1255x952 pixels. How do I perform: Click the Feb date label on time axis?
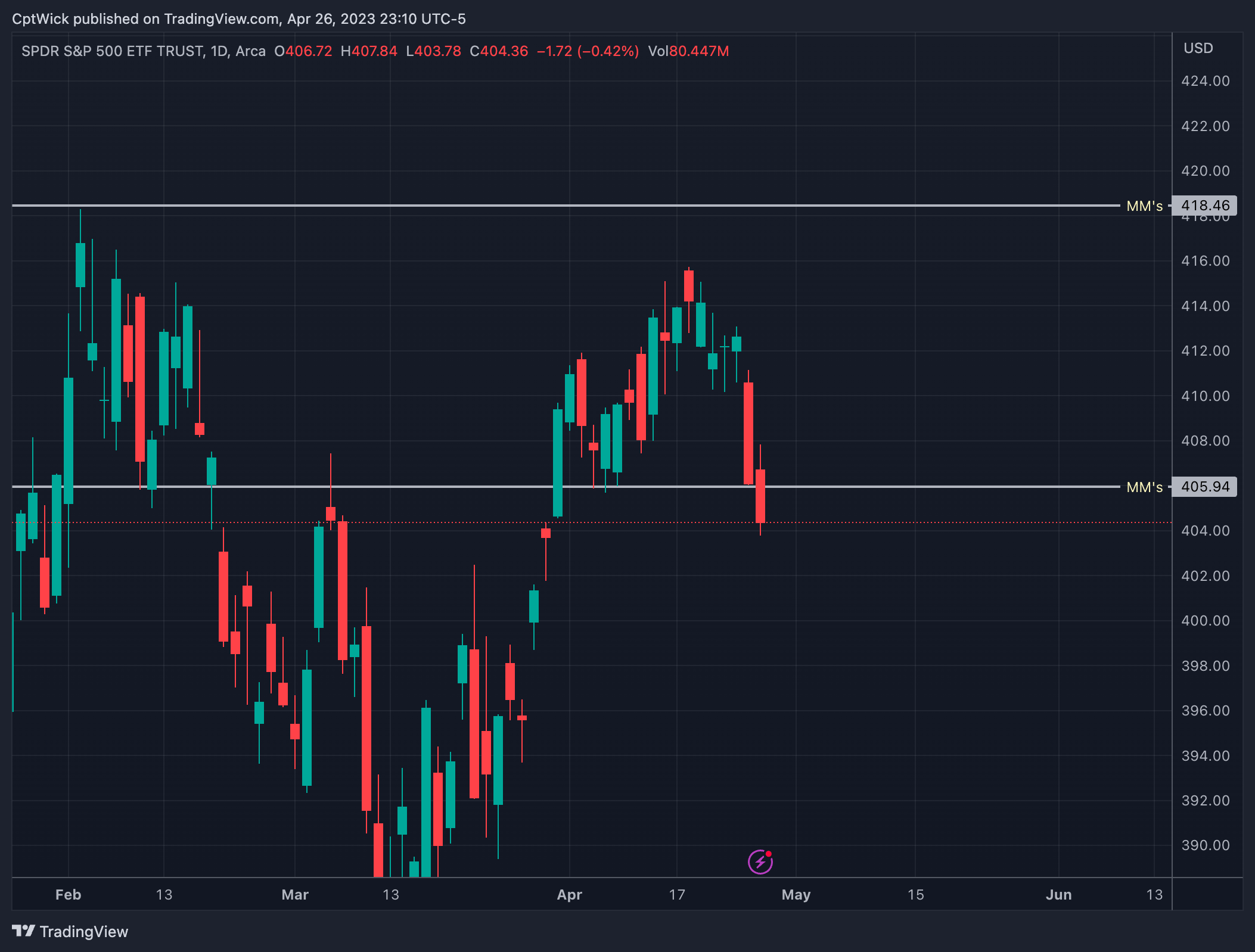tap(68, 895)
